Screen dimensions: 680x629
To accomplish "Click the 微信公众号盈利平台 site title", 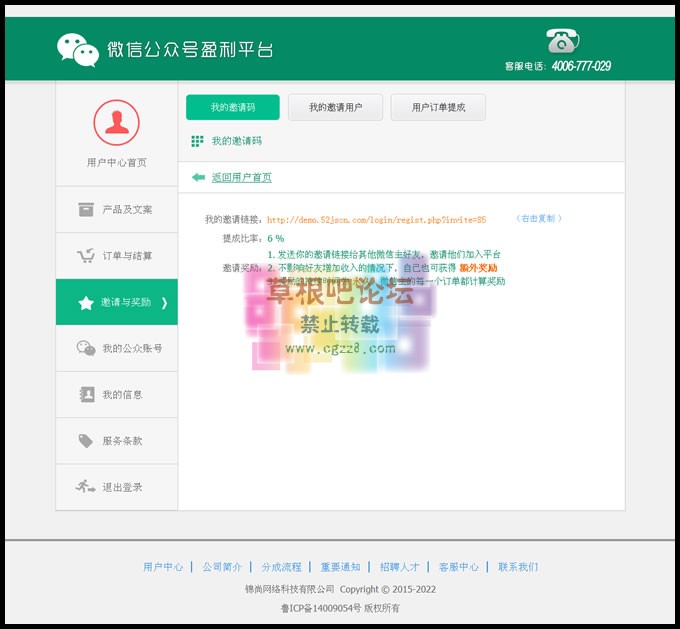I will 190,50.
